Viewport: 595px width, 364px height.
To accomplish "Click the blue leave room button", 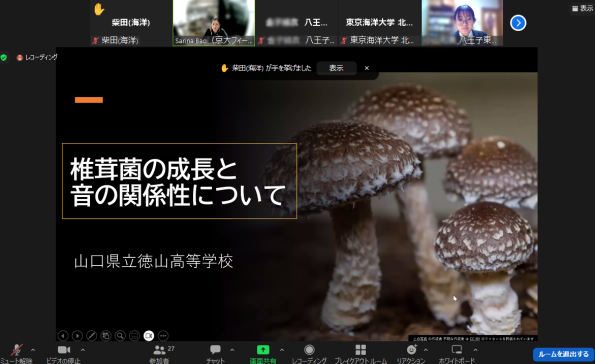I will 563,354.
